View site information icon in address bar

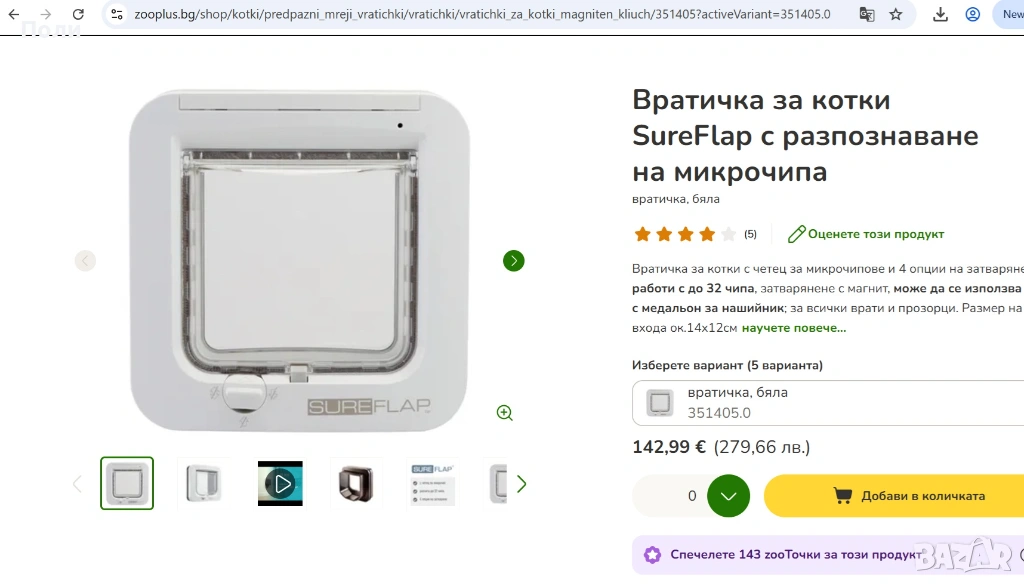[117, 14]
